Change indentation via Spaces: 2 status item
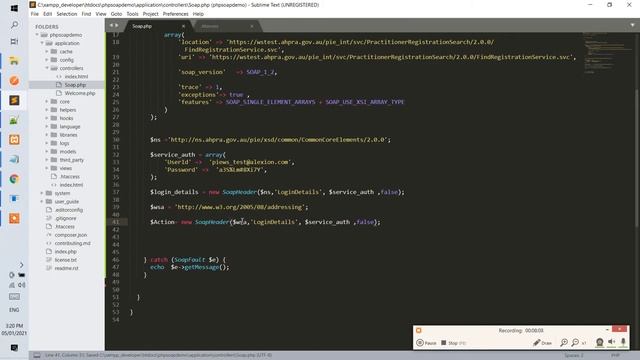 [573, 356]
